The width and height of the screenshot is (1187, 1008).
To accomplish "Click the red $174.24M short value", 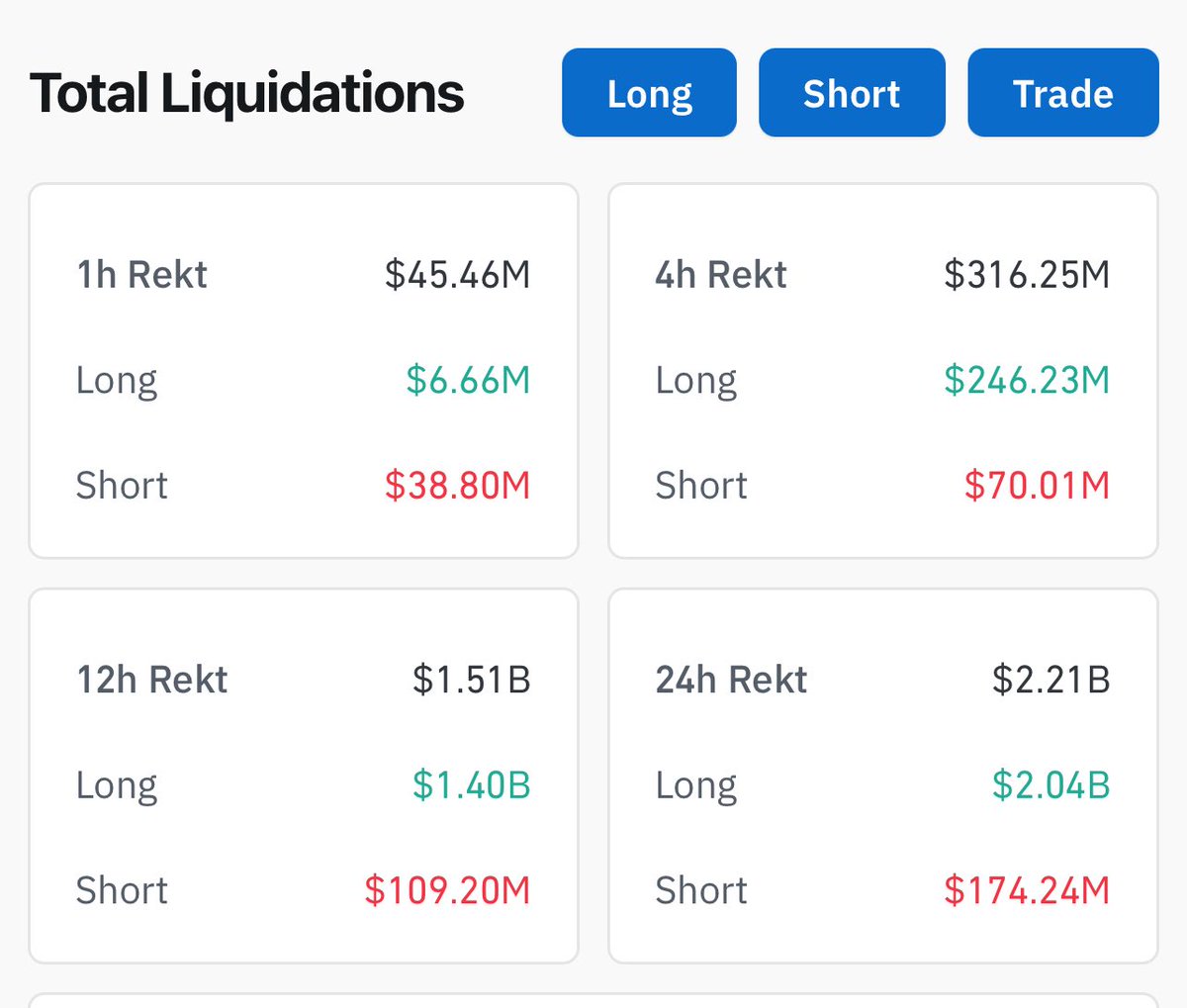I will click(x=1027, y=890).
